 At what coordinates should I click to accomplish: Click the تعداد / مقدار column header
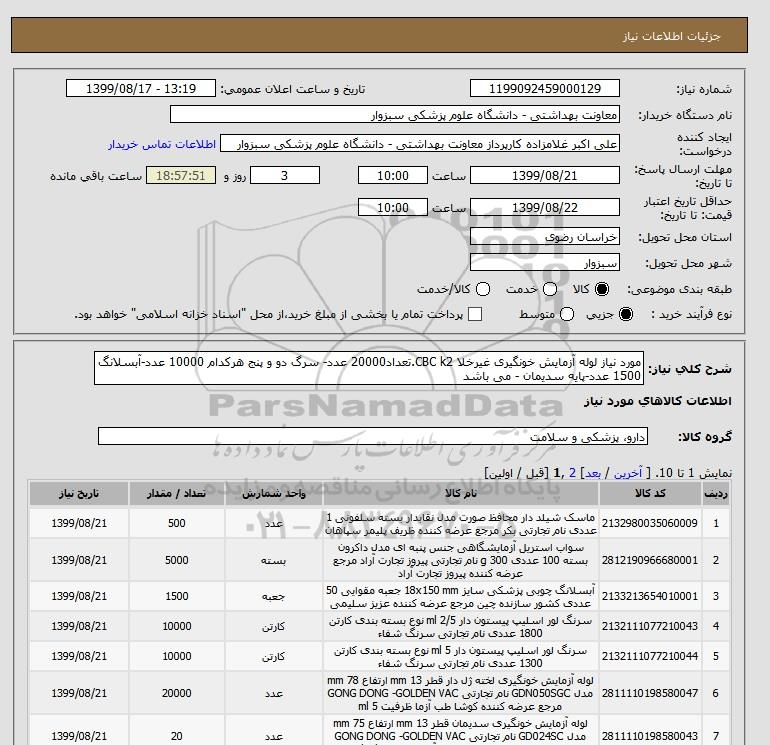pos(177,494)
